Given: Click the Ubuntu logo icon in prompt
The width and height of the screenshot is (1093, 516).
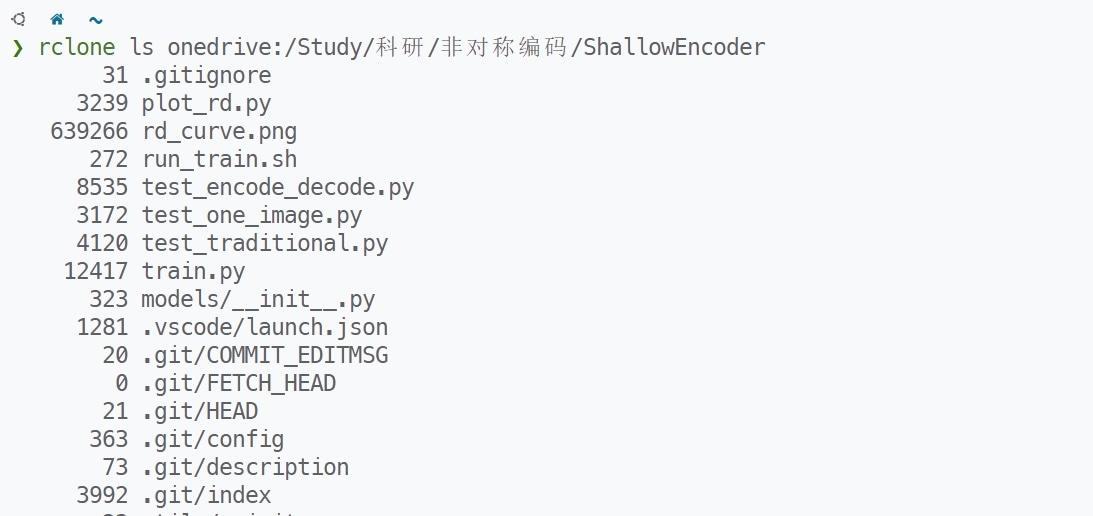Looking at the screenshot, I should click(x=18, y=20).
